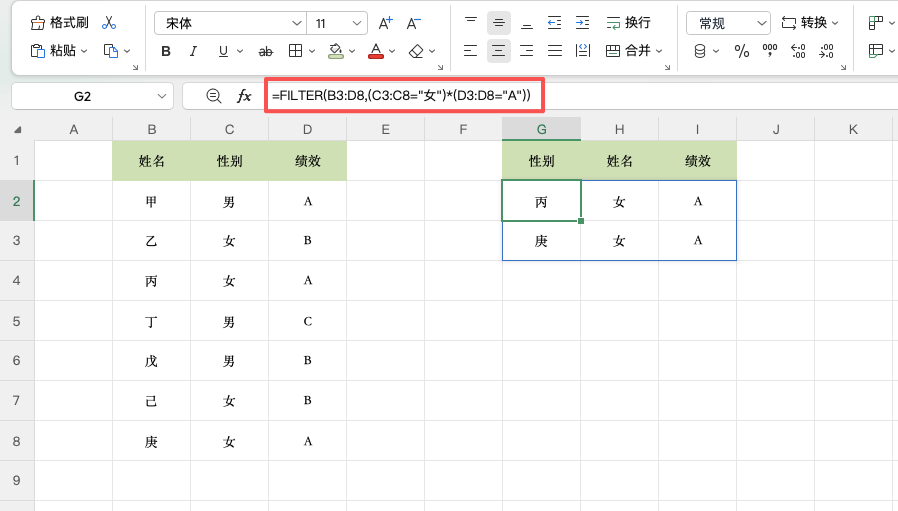This screenshot has width=898, height=511.
Task: Click the Clear eraser icon
Action: (416, 51)
